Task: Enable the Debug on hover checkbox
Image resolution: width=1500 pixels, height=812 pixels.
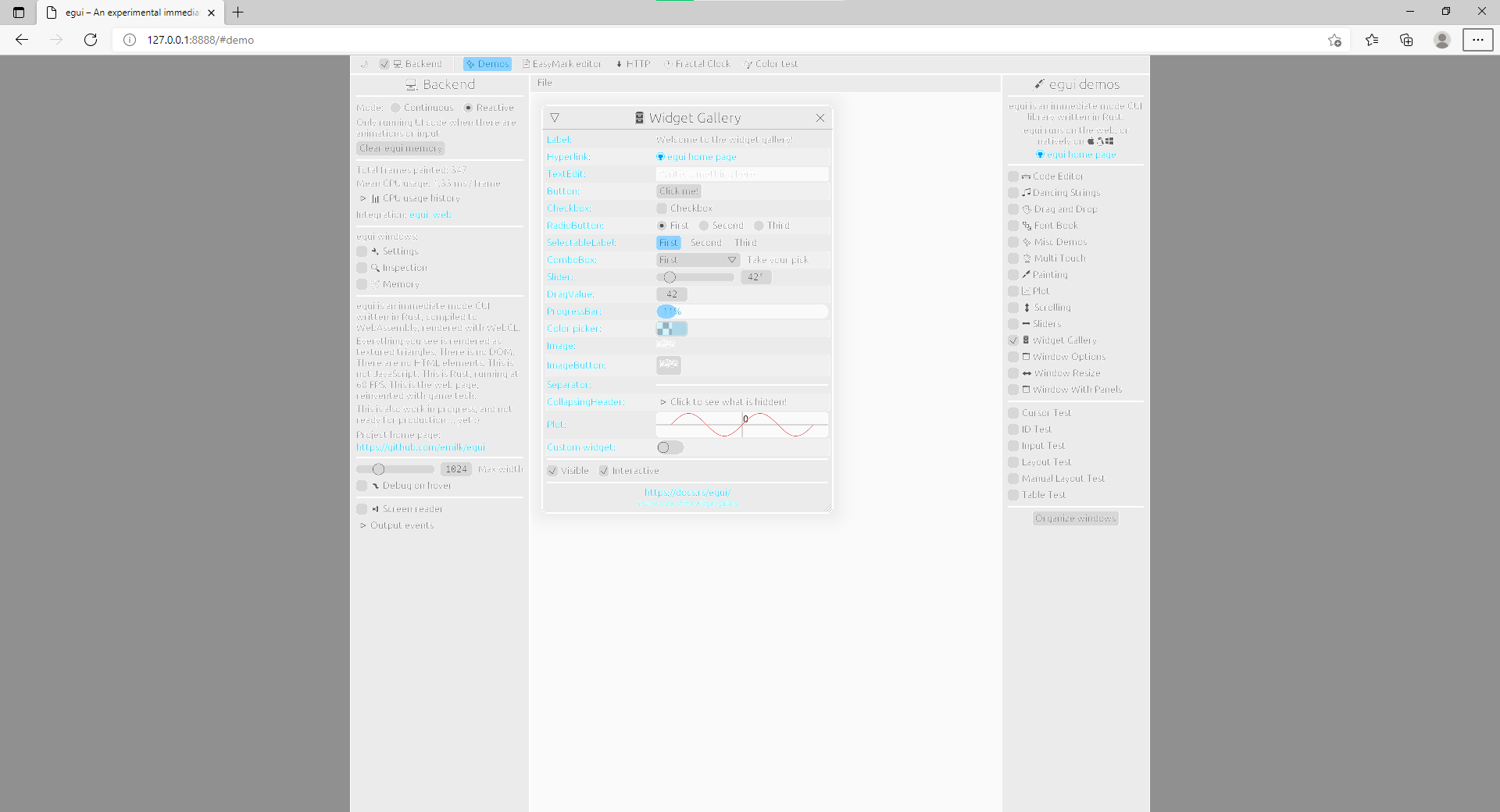Action: [362, 485]
